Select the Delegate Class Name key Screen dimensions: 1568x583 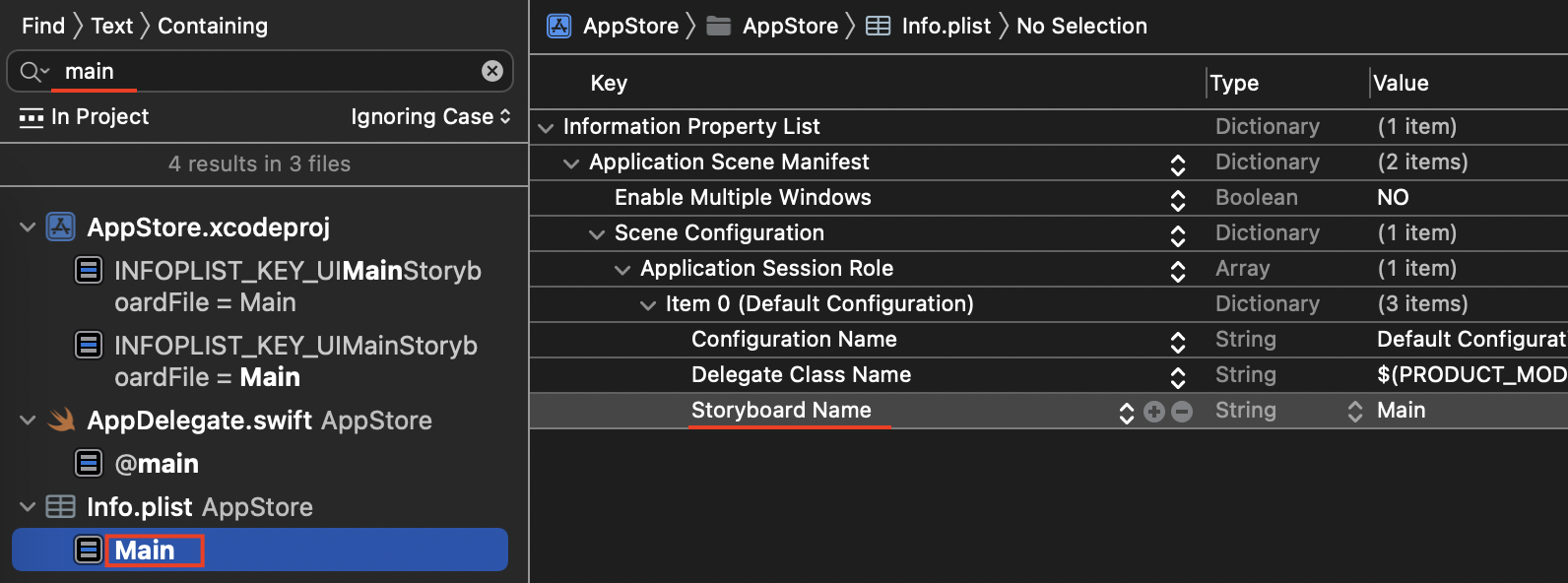click(x=801, y=374)
